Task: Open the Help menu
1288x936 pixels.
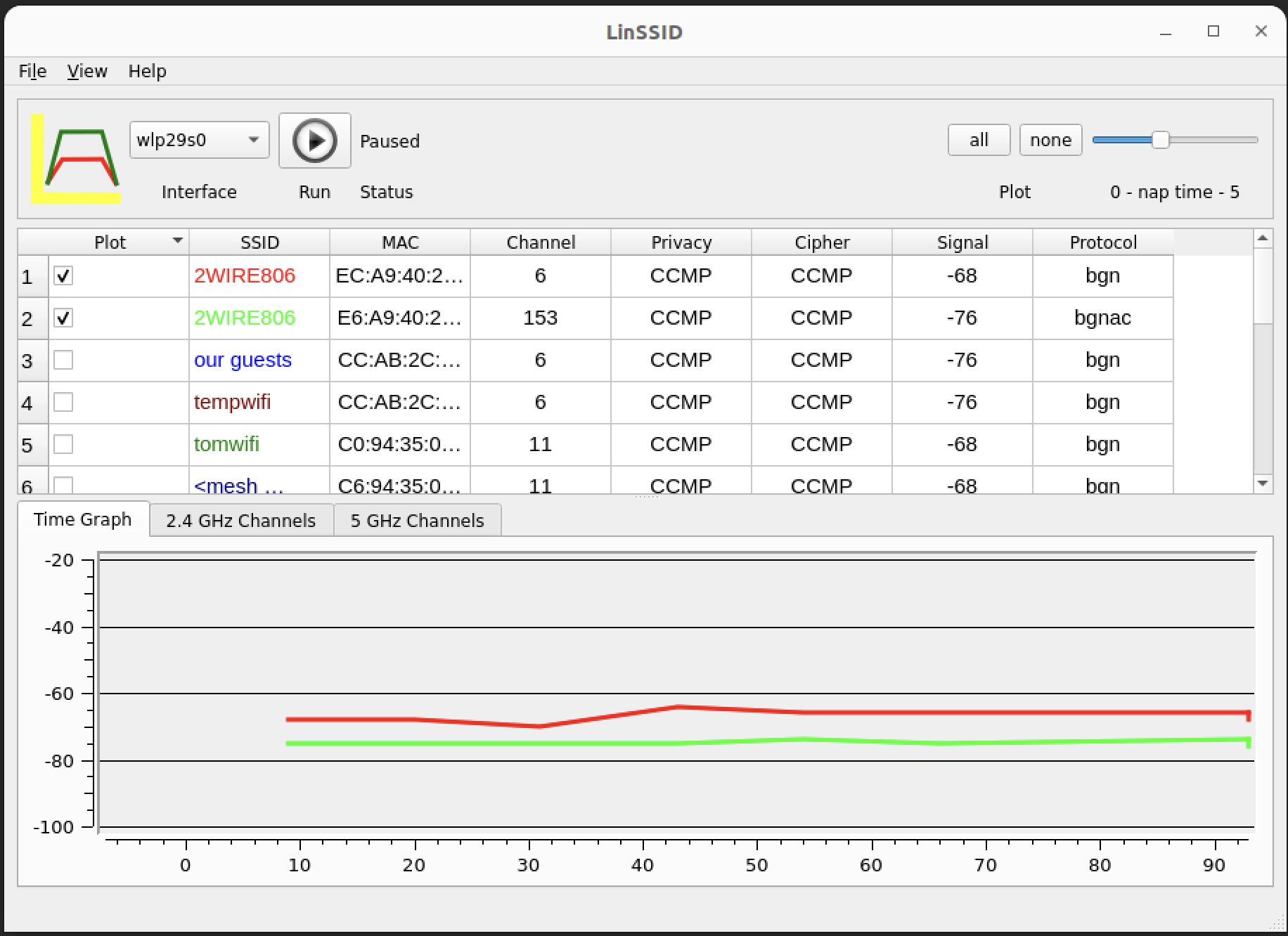Action: click(147, 71)
